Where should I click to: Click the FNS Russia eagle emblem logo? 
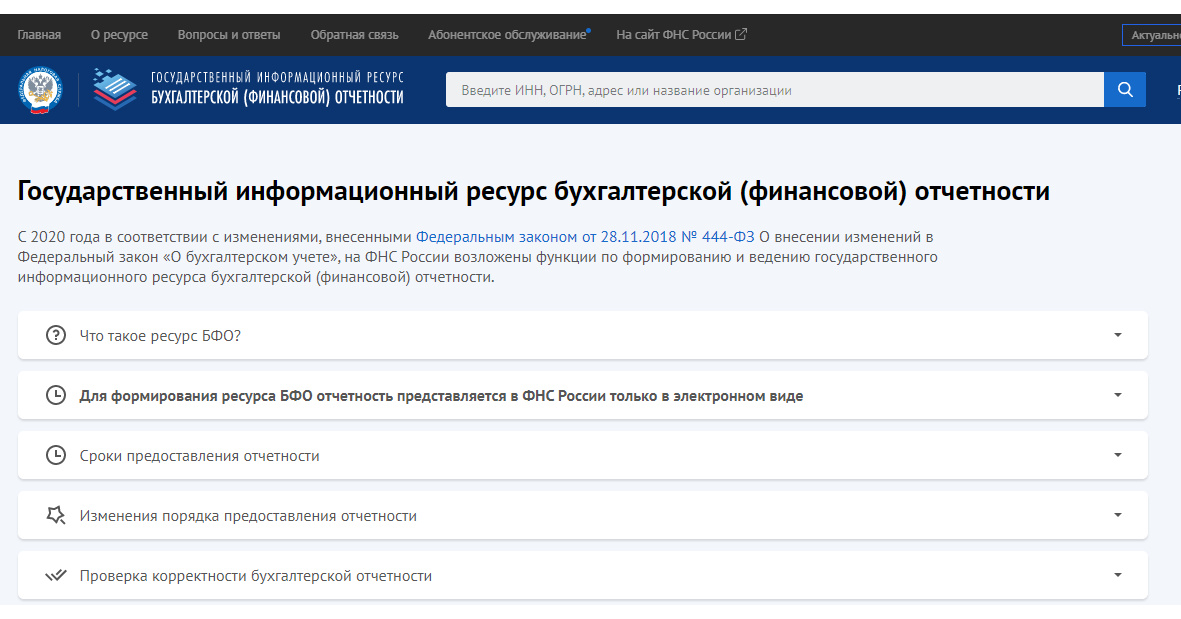coord(40,90)
